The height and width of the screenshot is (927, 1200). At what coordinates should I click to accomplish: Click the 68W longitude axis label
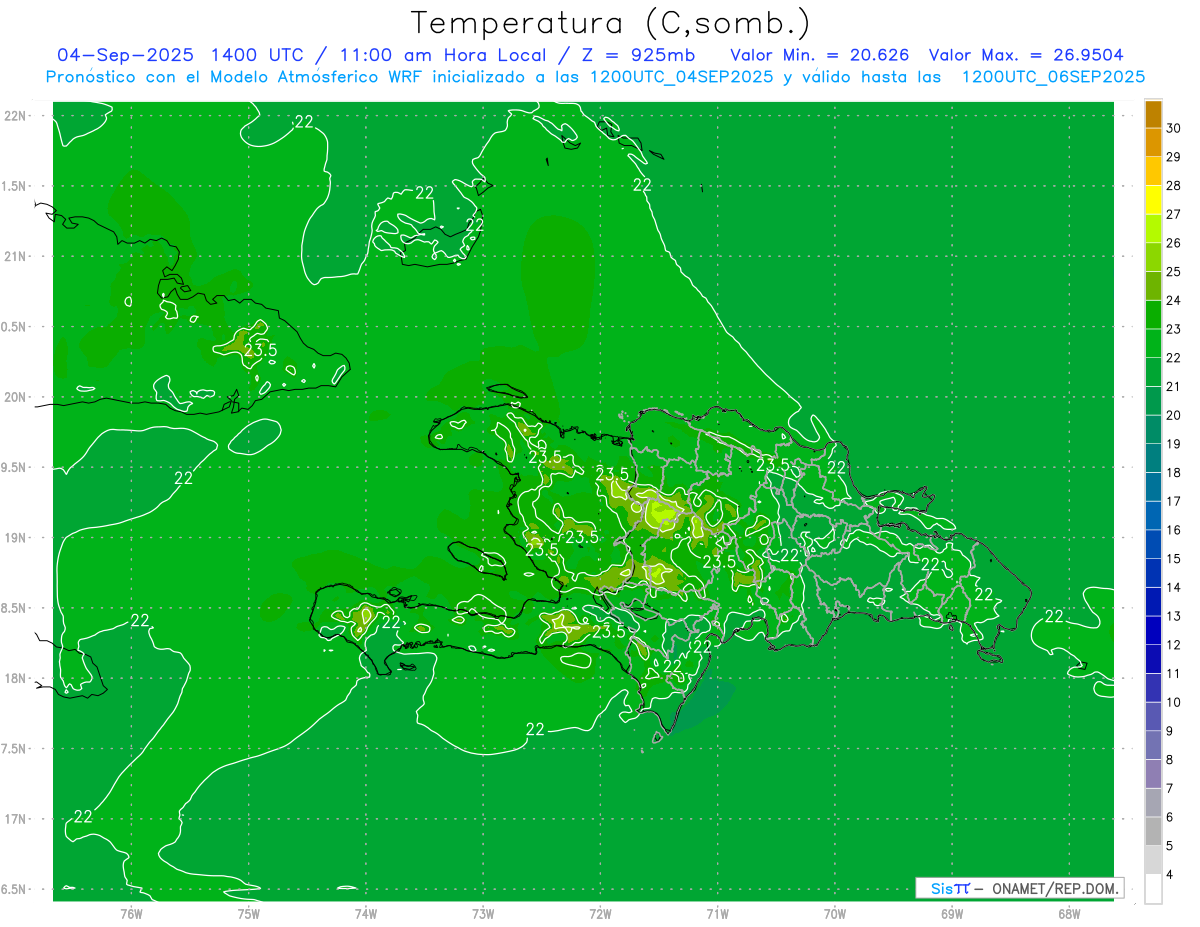coord(1068,912)
